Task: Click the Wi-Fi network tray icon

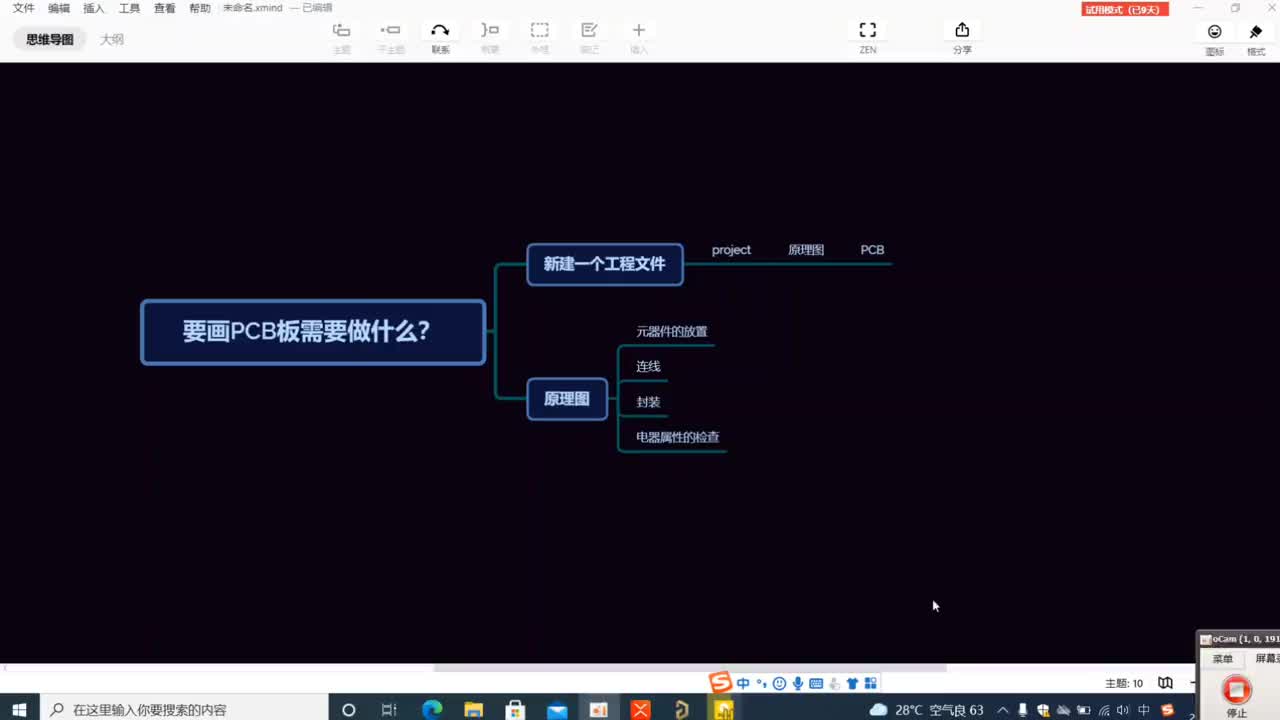Action: pos(1104,710)
